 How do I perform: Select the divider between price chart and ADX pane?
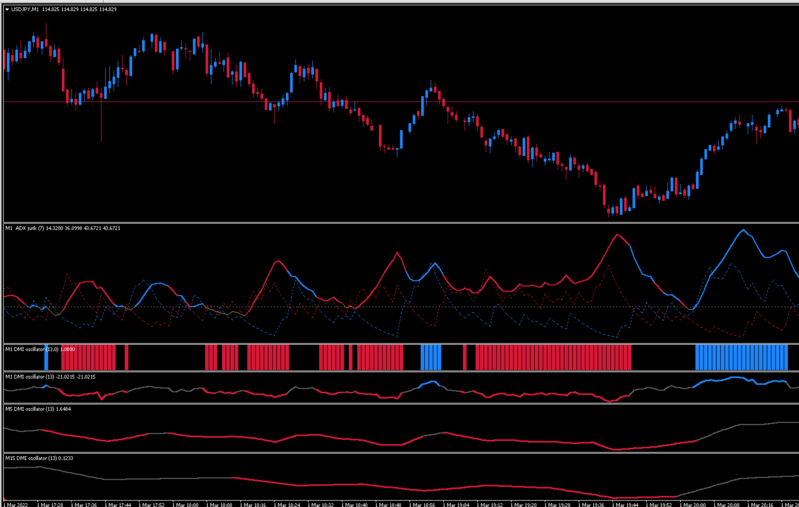tap(401, 223)
